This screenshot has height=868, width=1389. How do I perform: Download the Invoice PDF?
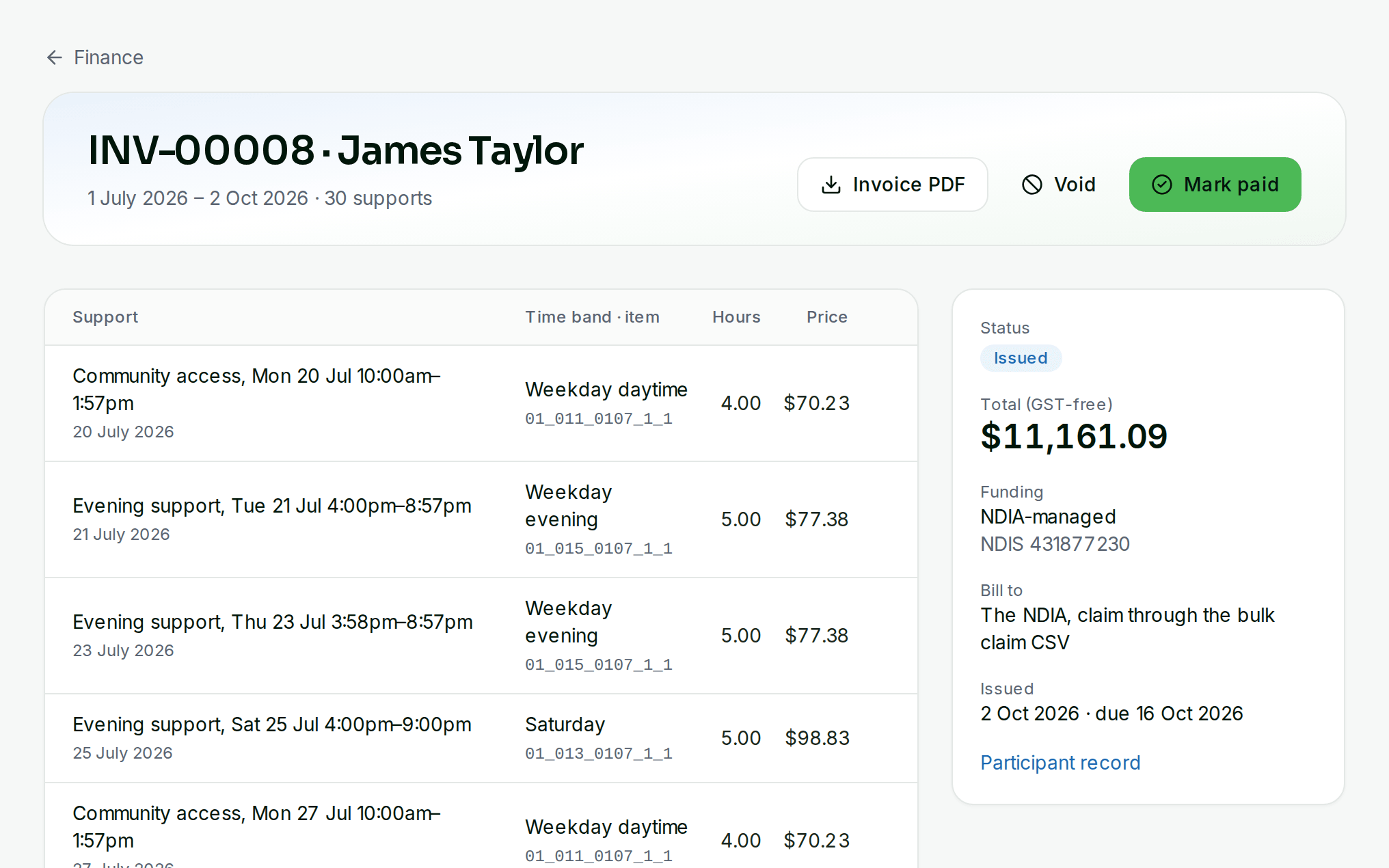(x=892, y=185)
